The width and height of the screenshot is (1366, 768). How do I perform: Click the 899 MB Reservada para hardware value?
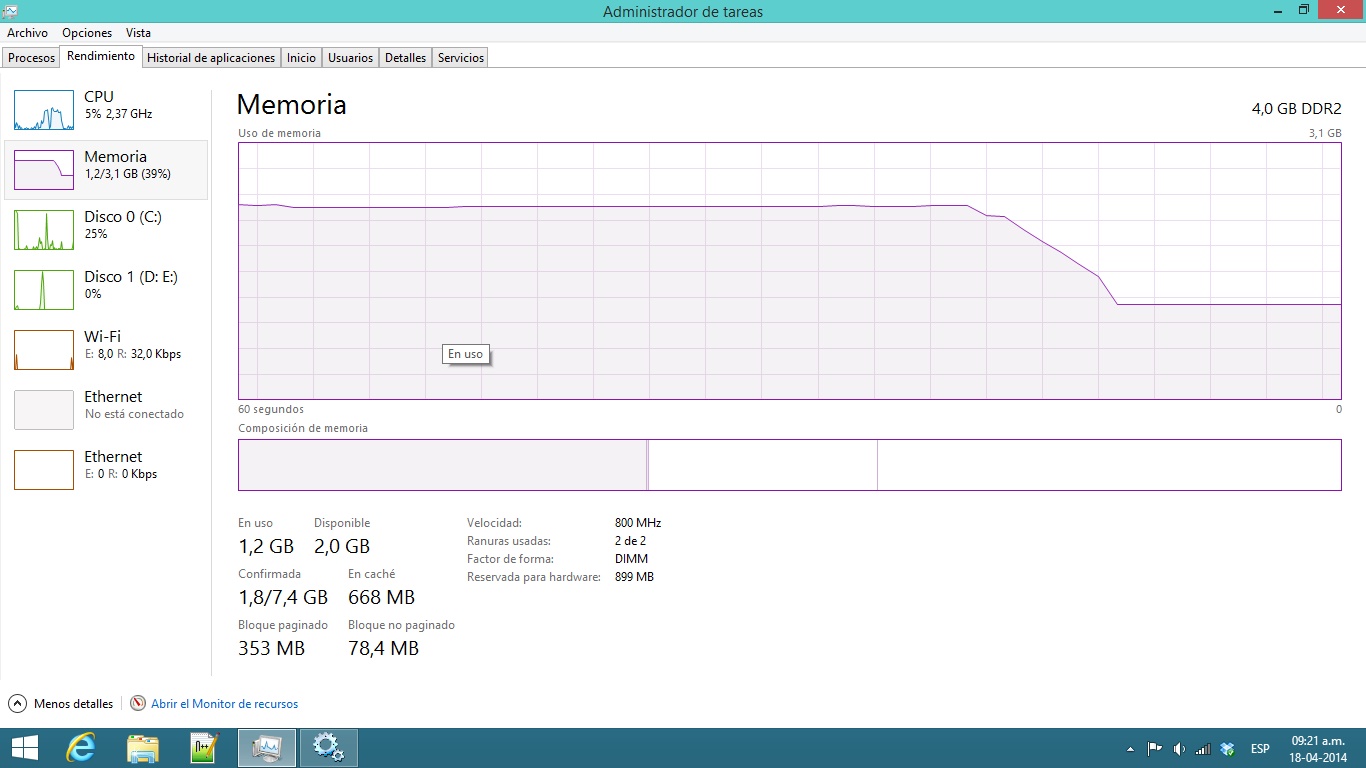coord(634,577)
